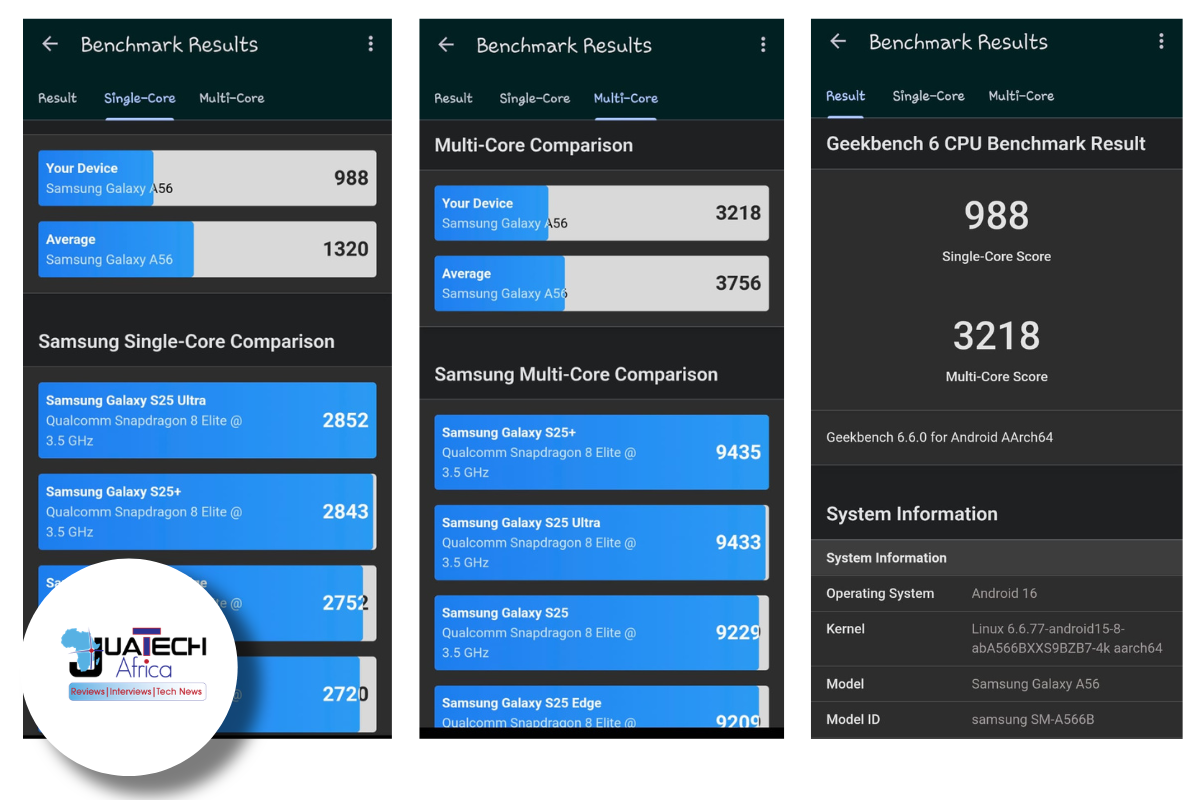Click Model value Samsung Galaxy A56
The image size is (1200, 800).
pos(1035,684)
